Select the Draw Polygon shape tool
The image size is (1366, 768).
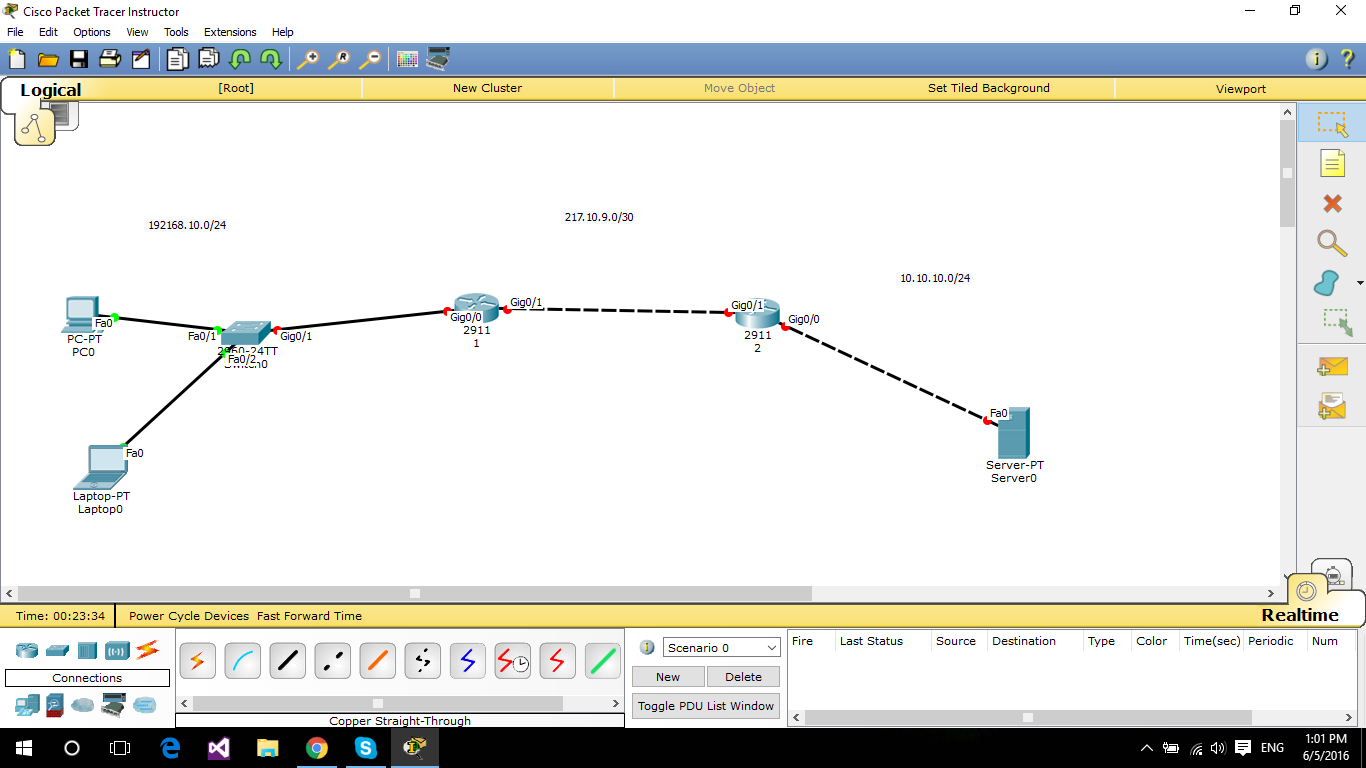coord(1327,283)
